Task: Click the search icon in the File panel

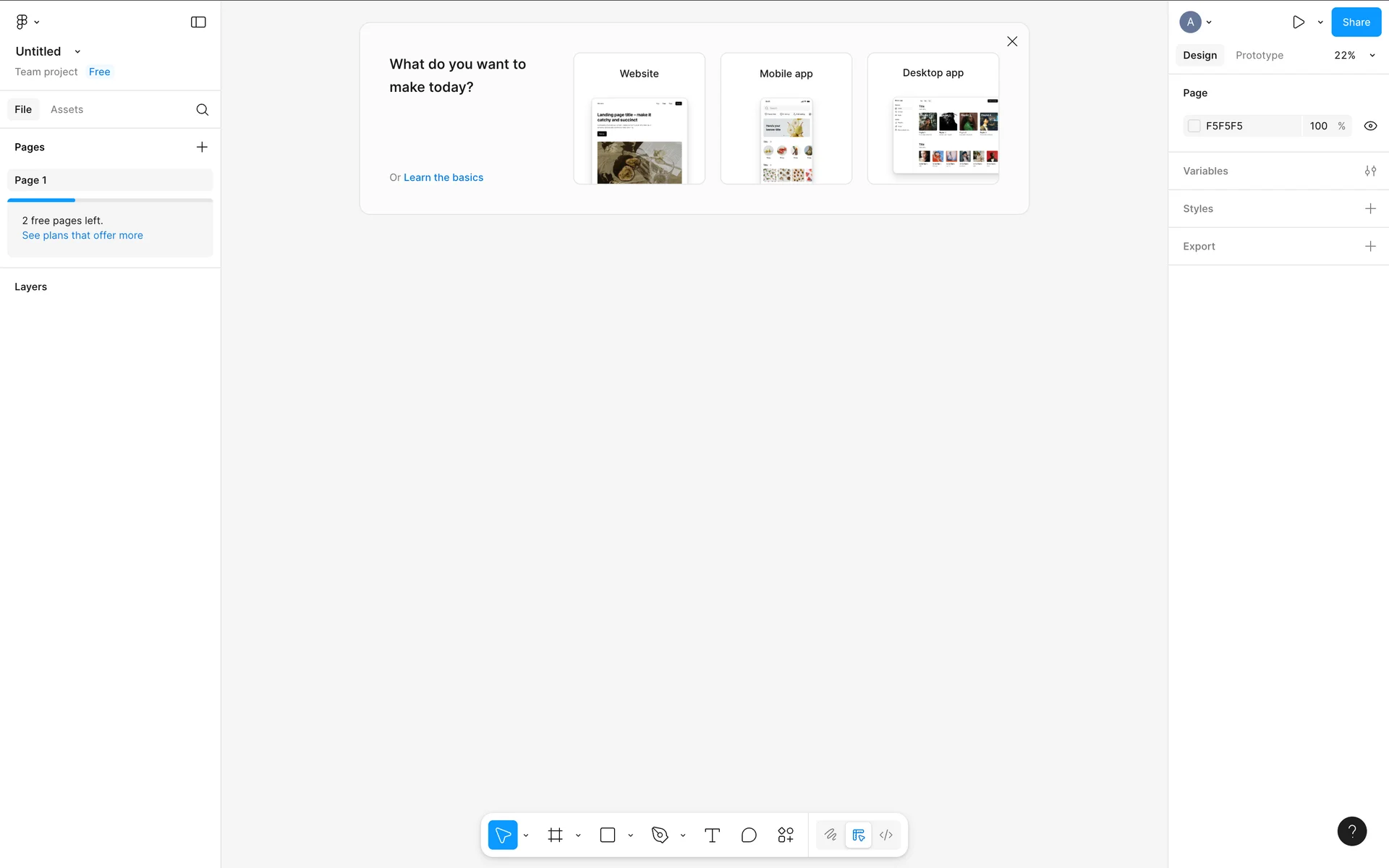Action: 203,109
